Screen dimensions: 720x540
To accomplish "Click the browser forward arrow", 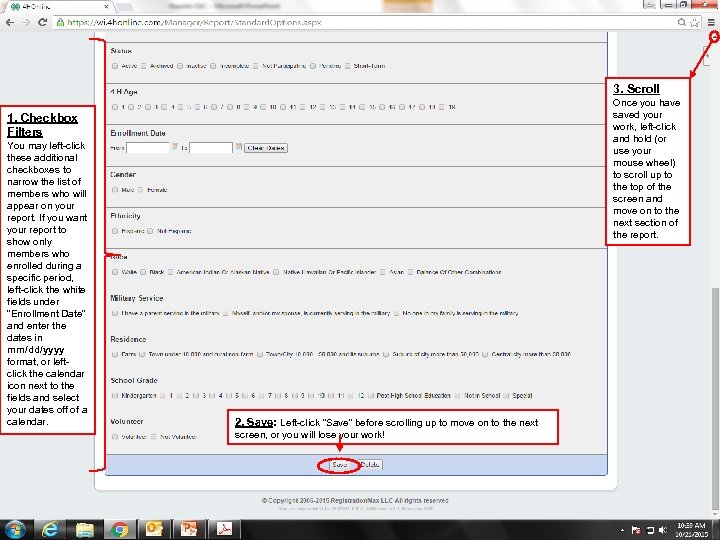I will [26, 22].
